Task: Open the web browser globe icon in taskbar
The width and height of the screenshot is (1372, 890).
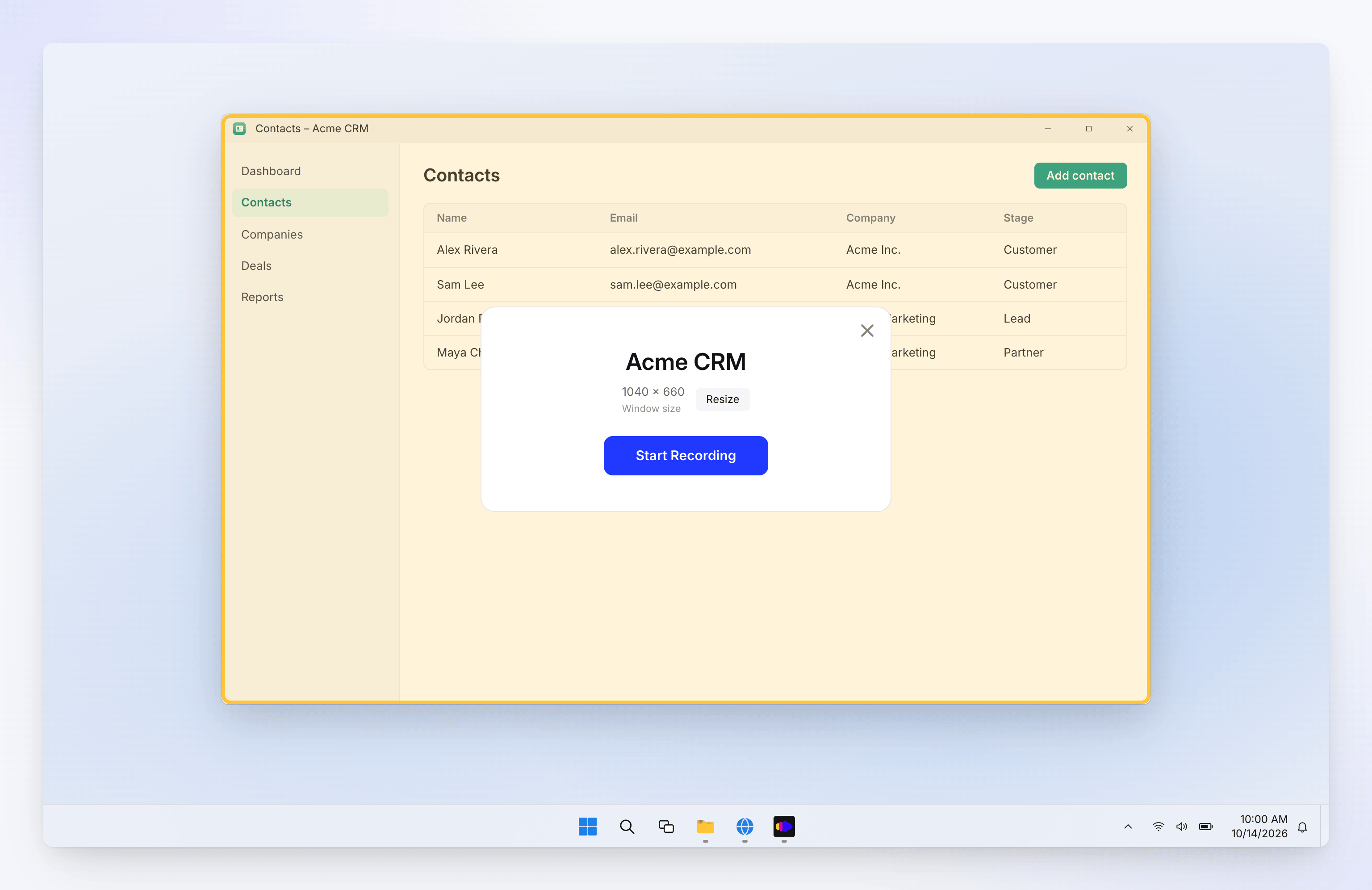Action: pyautogui.click(x=744, y=827)
